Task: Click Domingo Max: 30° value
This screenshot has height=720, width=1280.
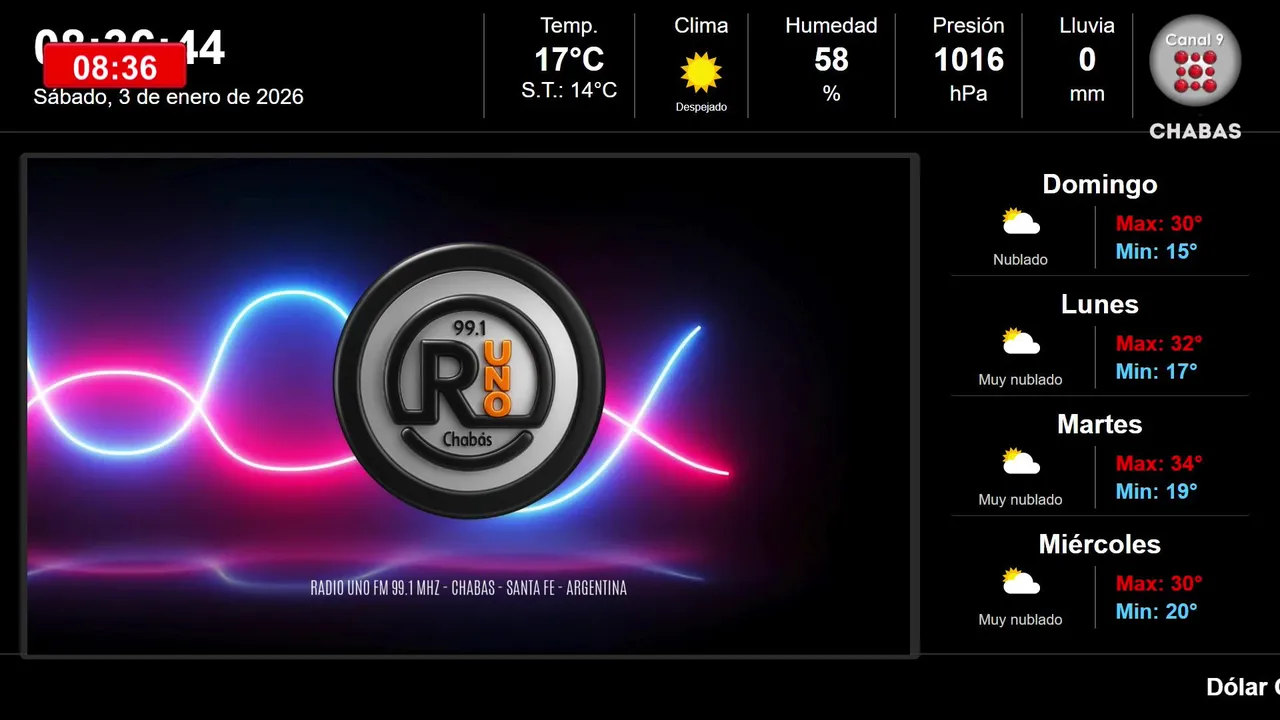Action: click(x=1159, y=223)
